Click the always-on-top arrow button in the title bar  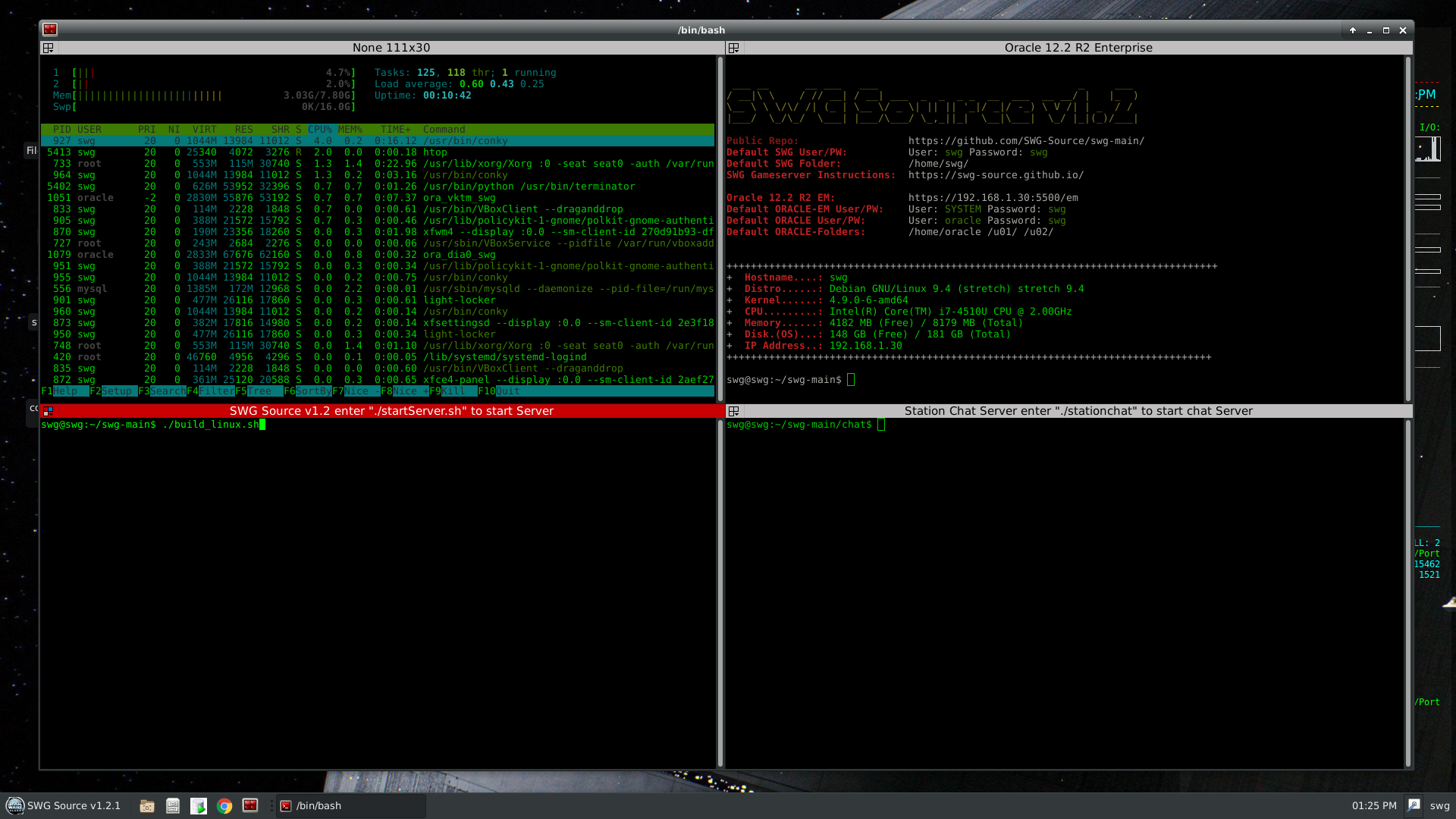1353,30
